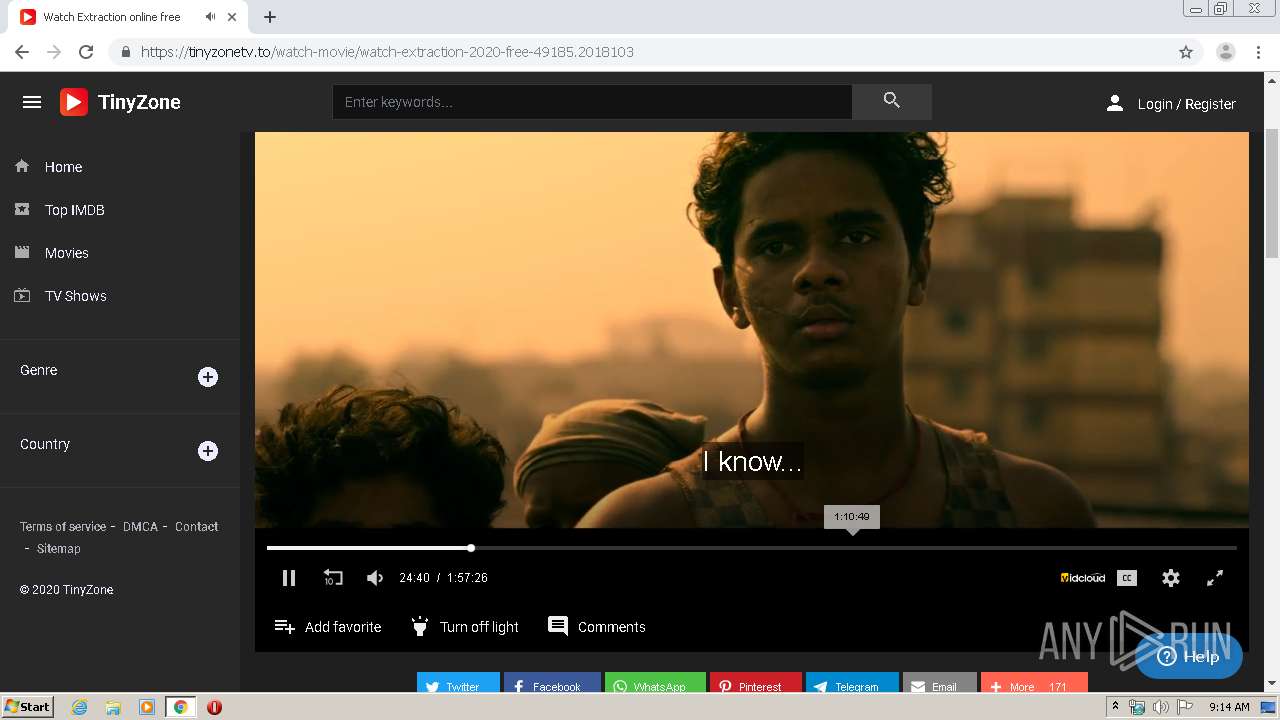The image size is (1280, 720).
Task: Click the Help chat button
Action: 1189,656
